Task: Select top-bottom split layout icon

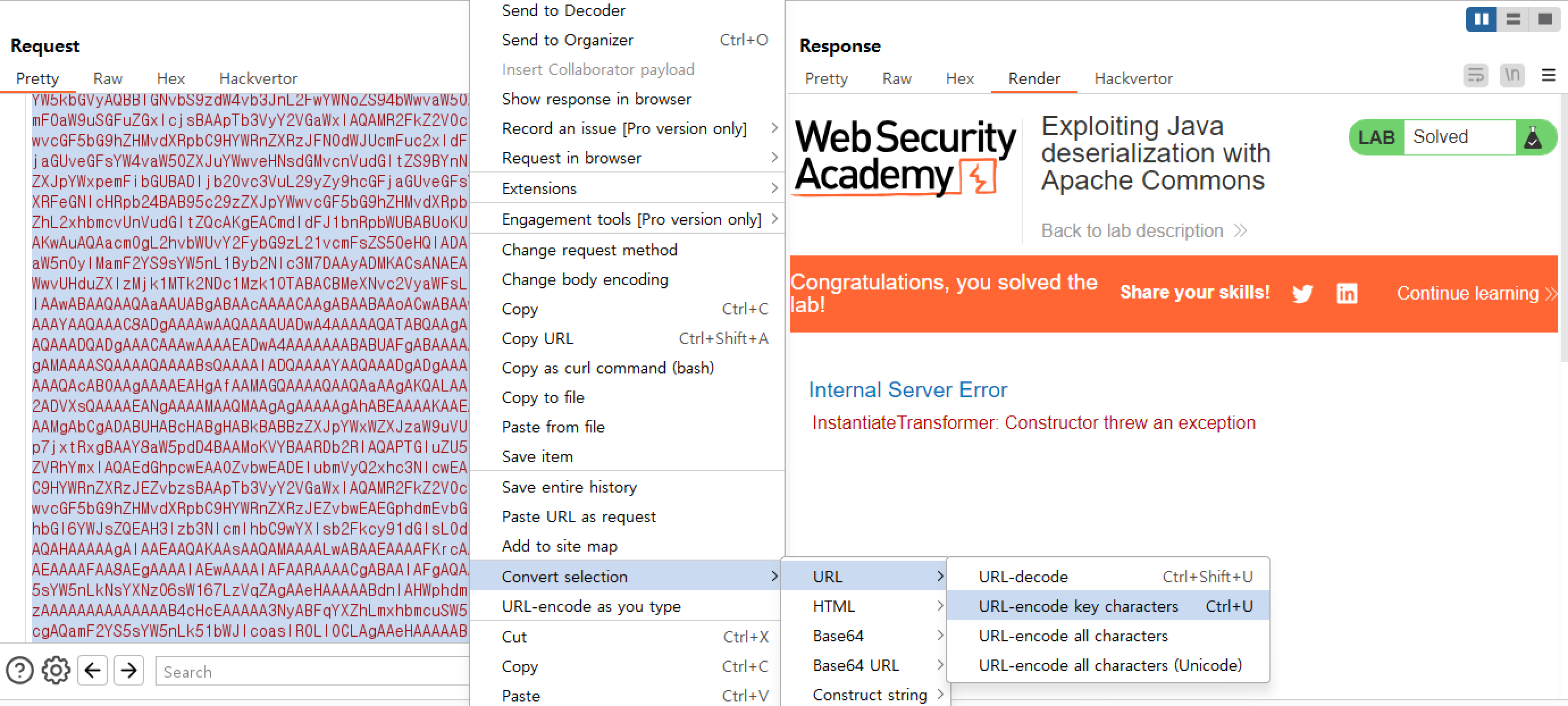Action: pos(1512,19)
